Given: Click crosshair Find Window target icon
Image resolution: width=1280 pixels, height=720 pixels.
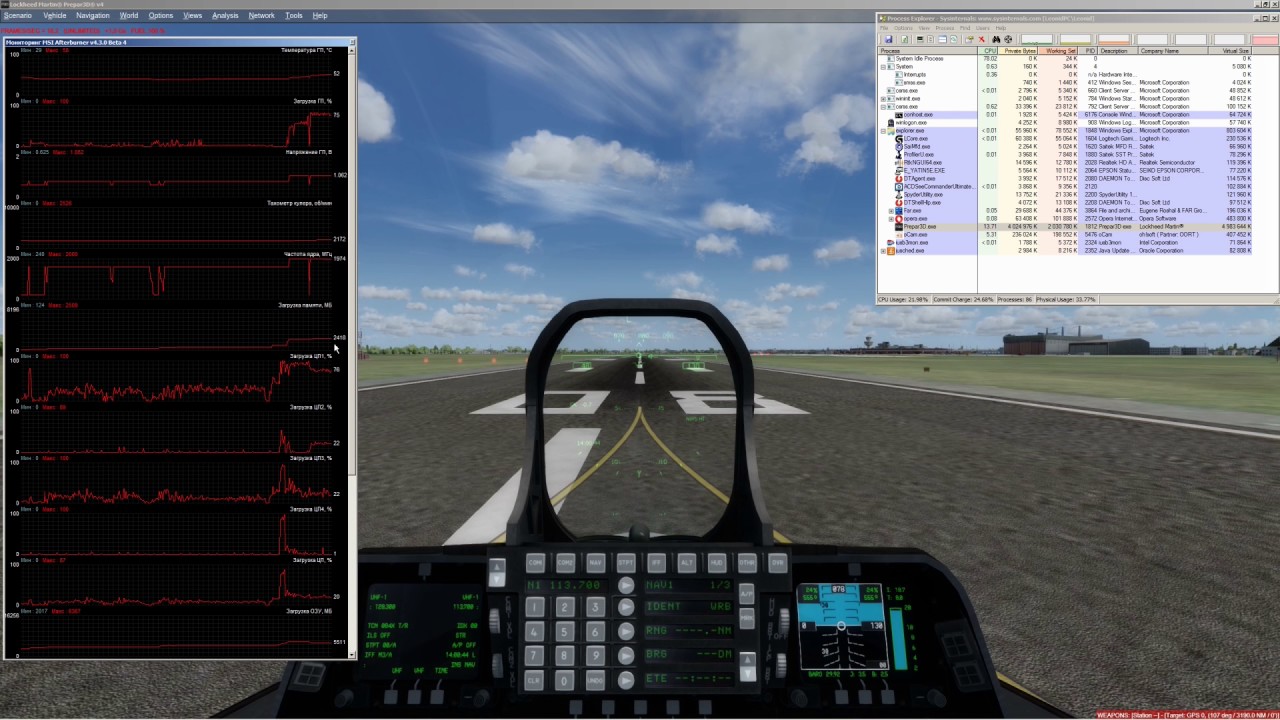Looking at the screenshot, I should tap(1008, 40).
